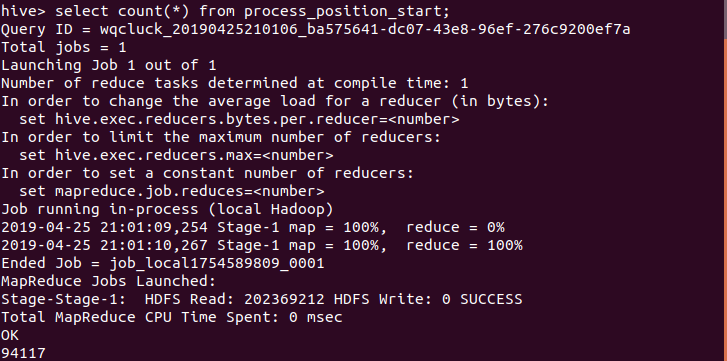Click the reduce tasks compile time line

(x=235, y=83)
